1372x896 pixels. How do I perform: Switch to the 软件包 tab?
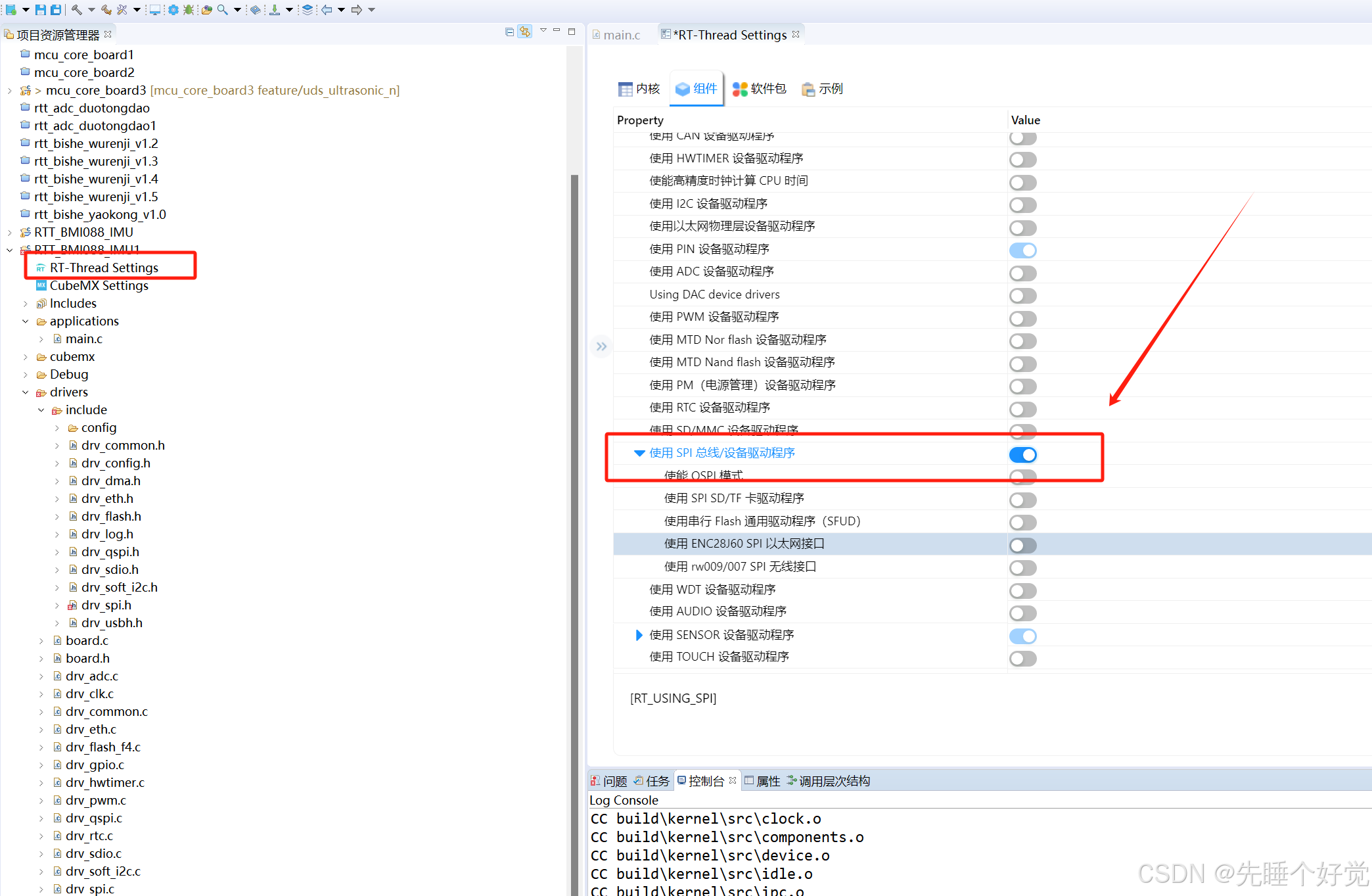coord(760,89)
